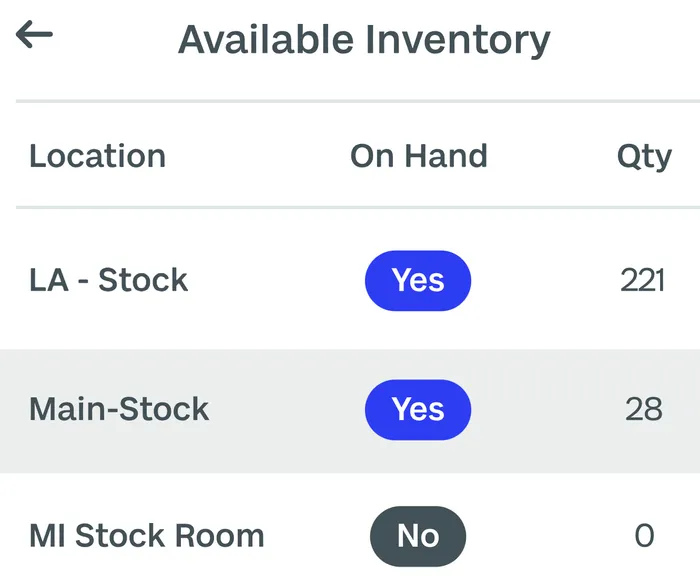Toggle the Yes badge for Main-Stock
This screenshot has width=700, height=579.
point(418,409)
